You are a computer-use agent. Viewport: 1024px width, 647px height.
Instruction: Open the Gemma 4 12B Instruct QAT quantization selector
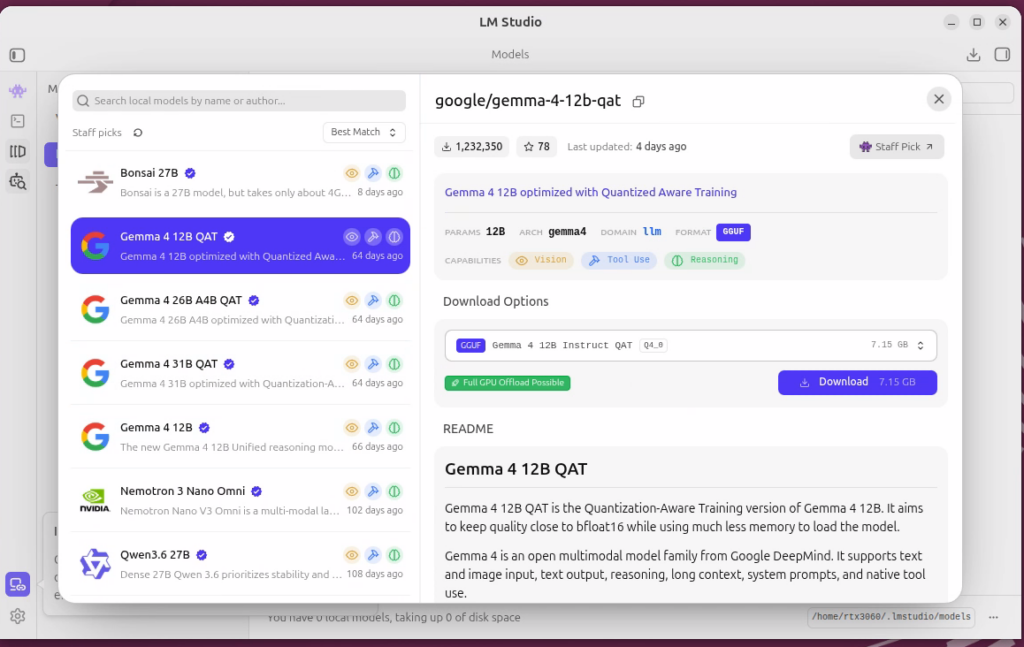[x=690, y=345]
